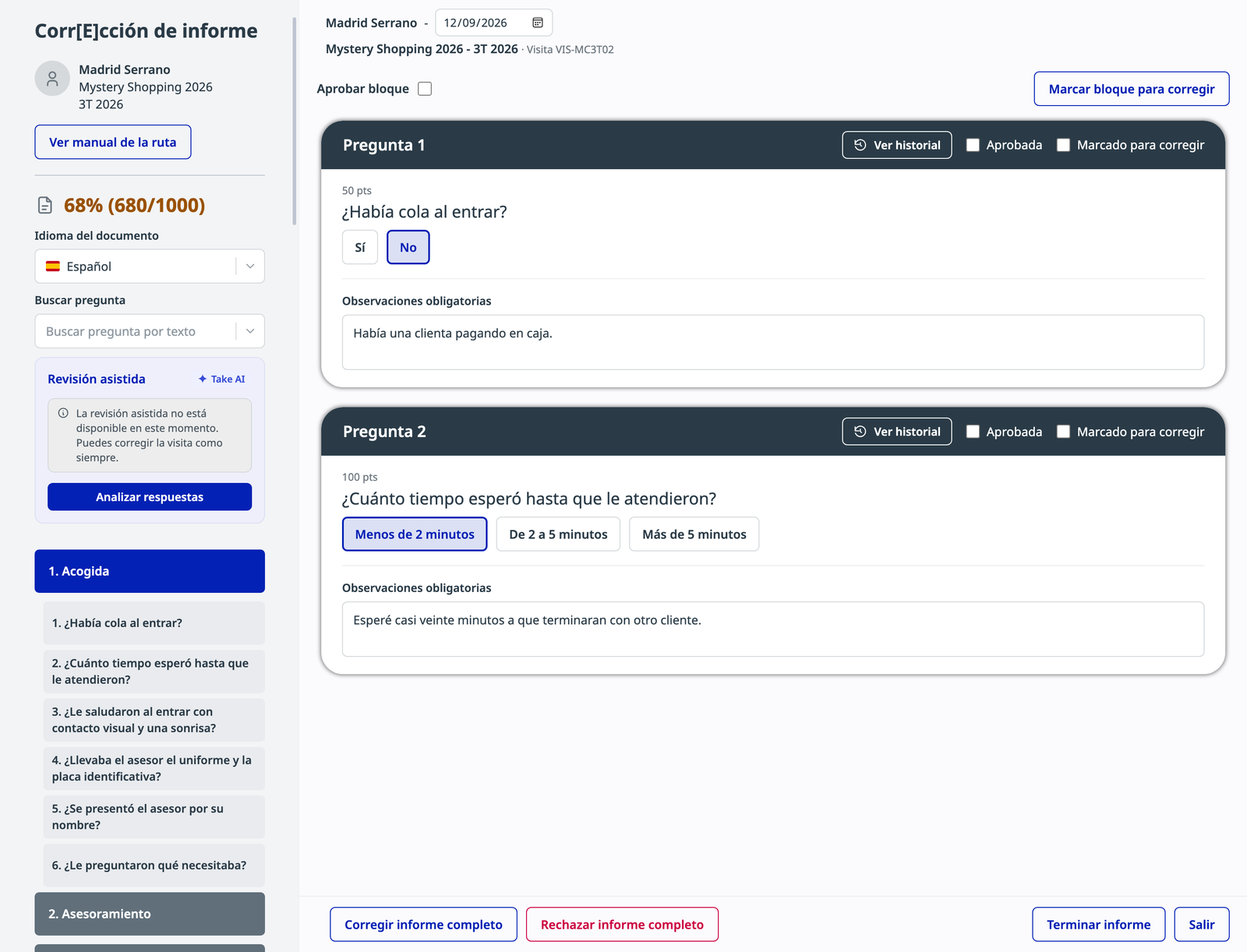Click the document icon beside 68% score

(45, 206)
